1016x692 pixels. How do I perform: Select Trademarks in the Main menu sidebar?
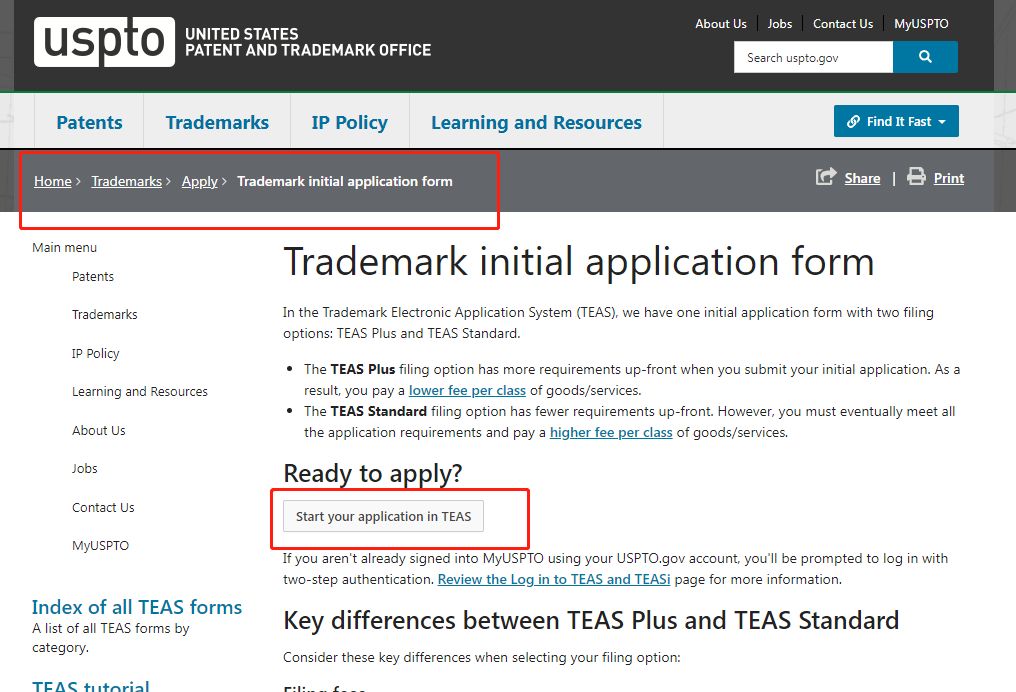point(105,315)
